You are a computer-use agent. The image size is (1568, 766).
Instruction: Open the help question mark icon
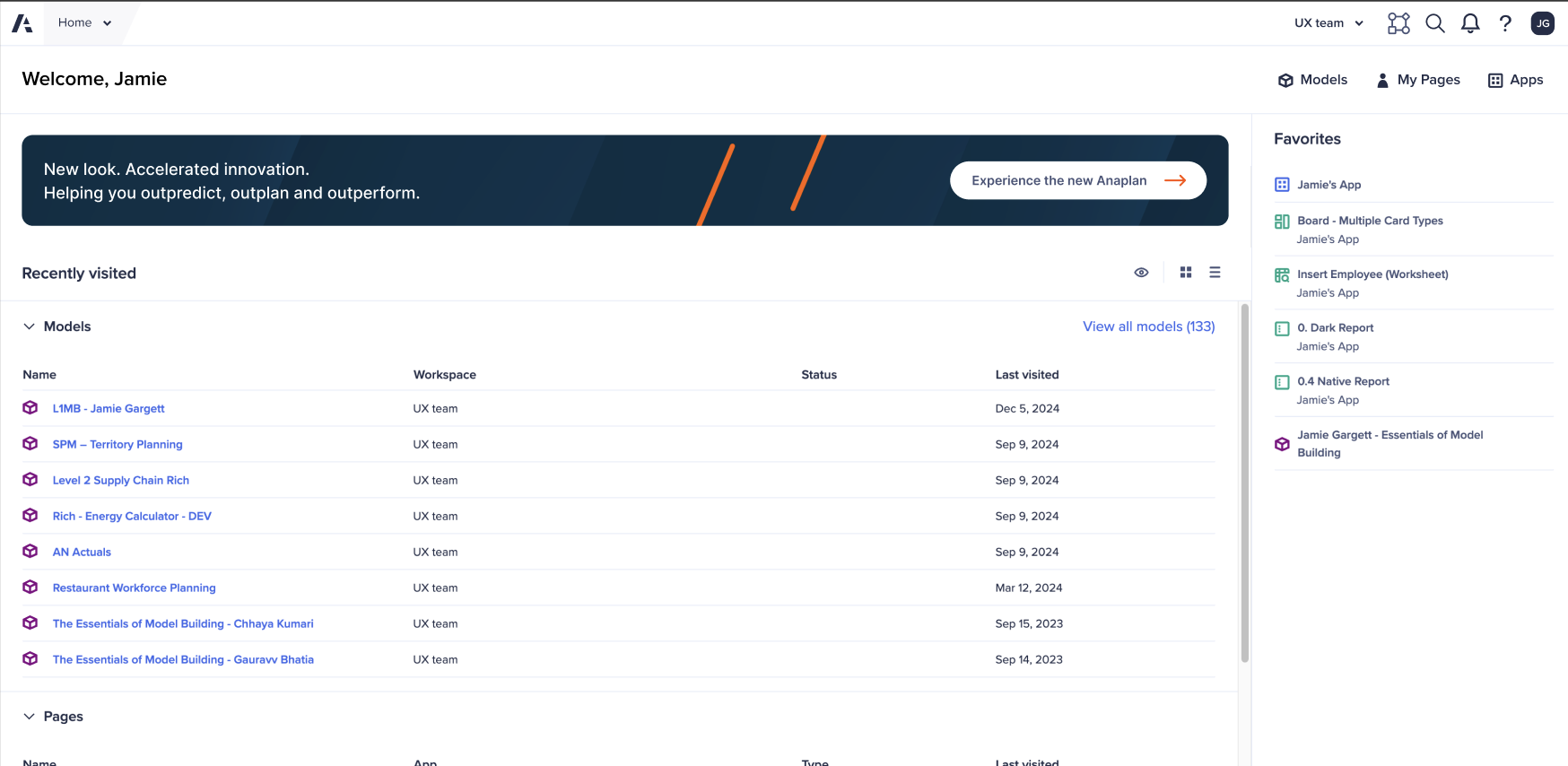(x=1505, y=23)
